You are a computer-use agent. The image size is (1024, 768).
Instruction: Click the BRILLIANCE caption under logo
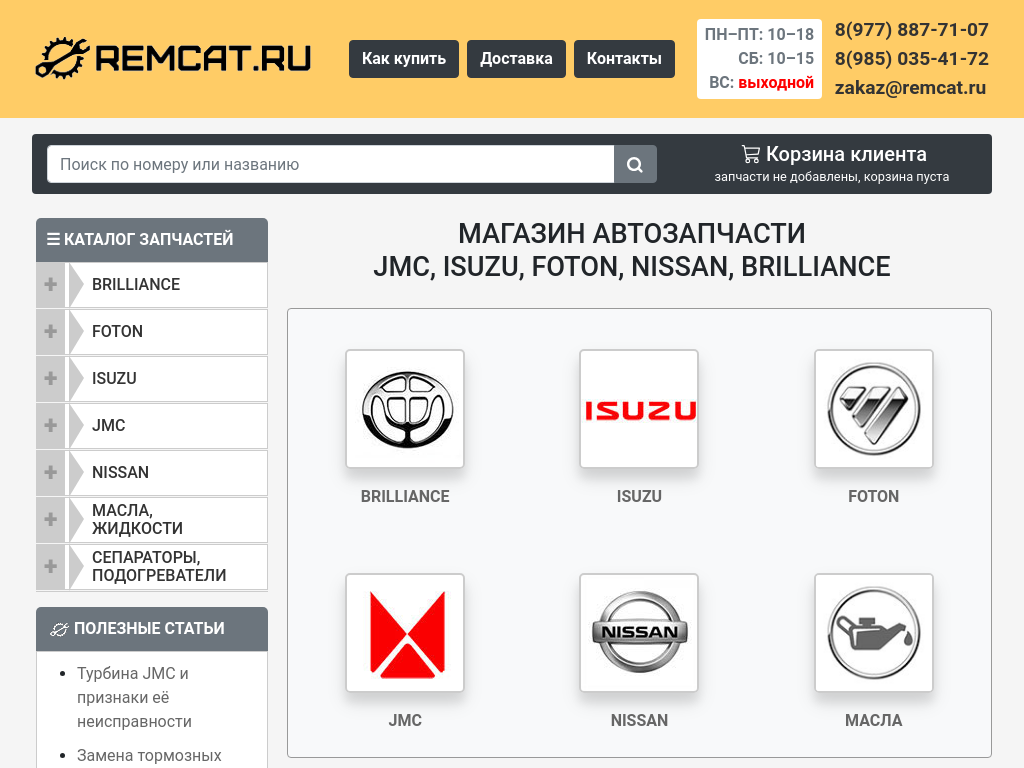pos(405,496)
